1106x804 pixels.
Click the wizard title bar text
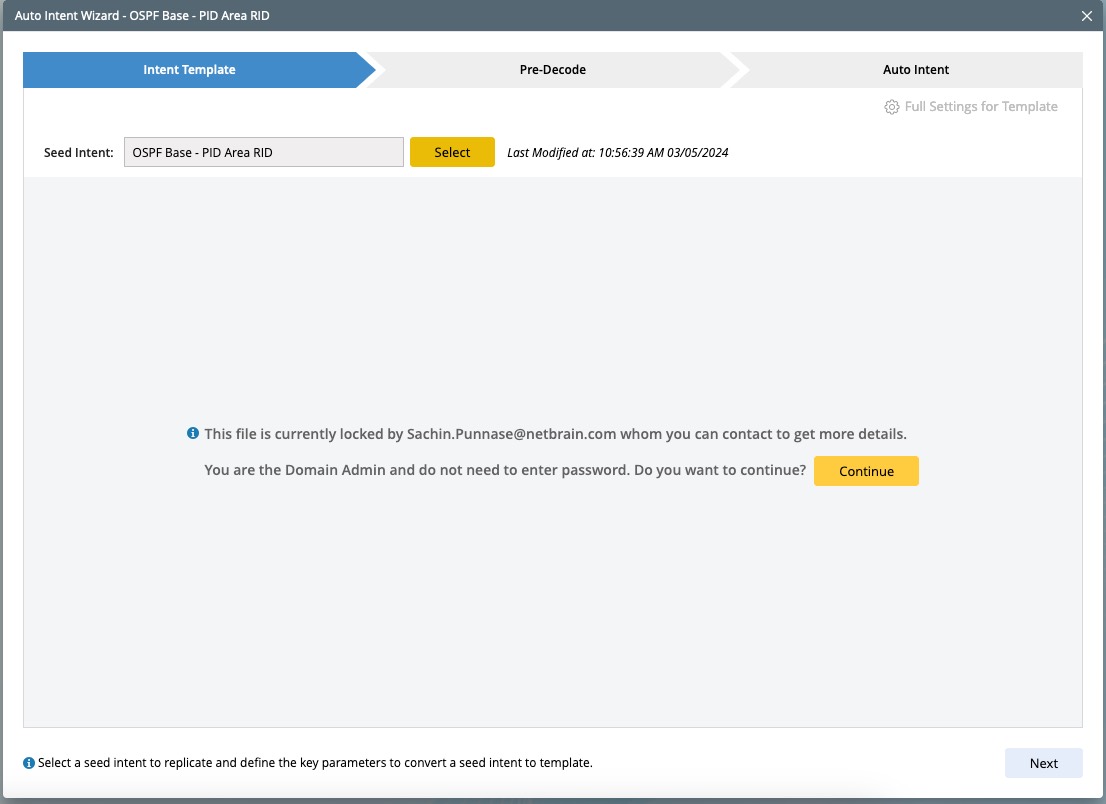coord(142,16)
